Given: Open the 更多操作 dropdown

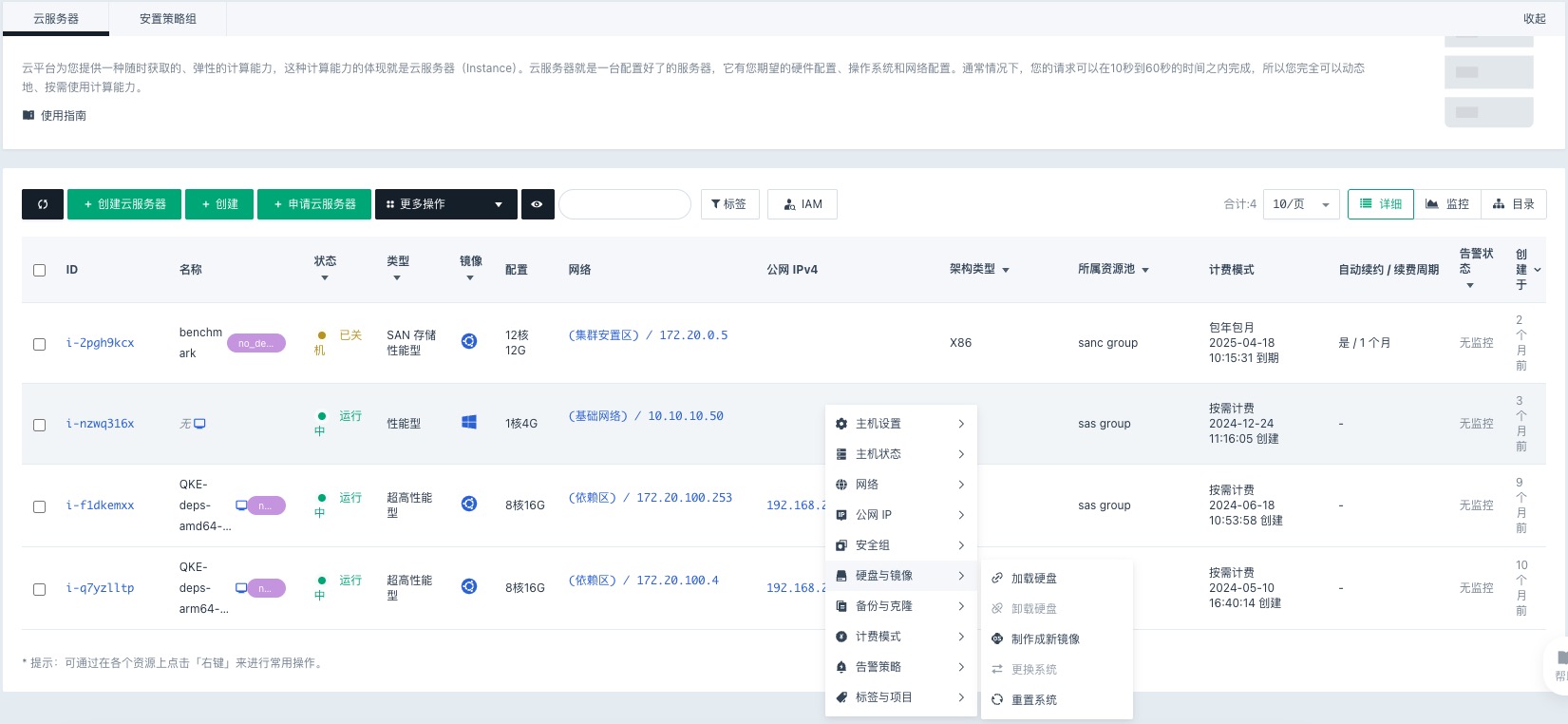Looking at the screenshot, I should pos(445,204).
